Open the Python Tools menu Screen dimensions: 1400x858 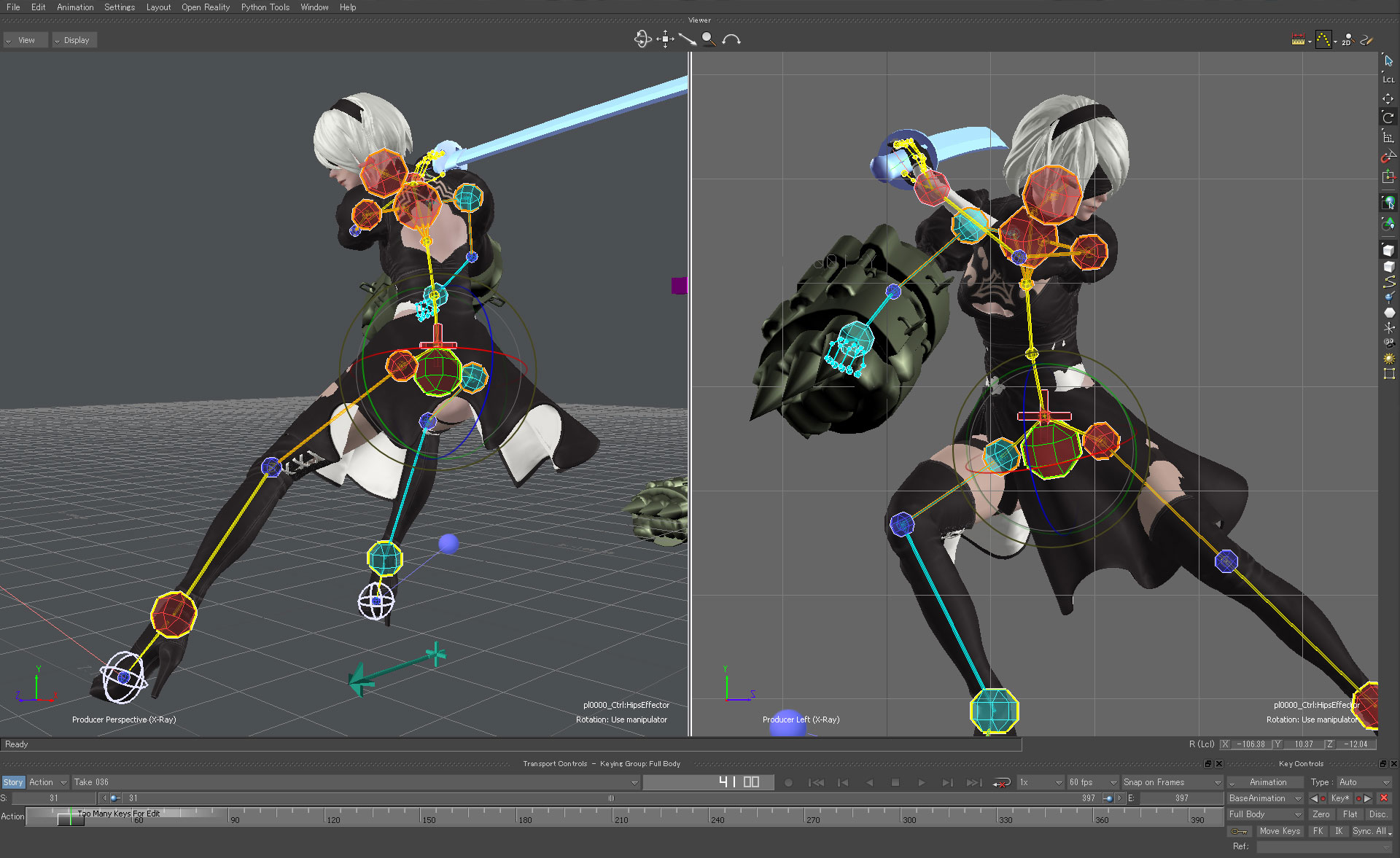pyautogui.click(x=265, y=7)
